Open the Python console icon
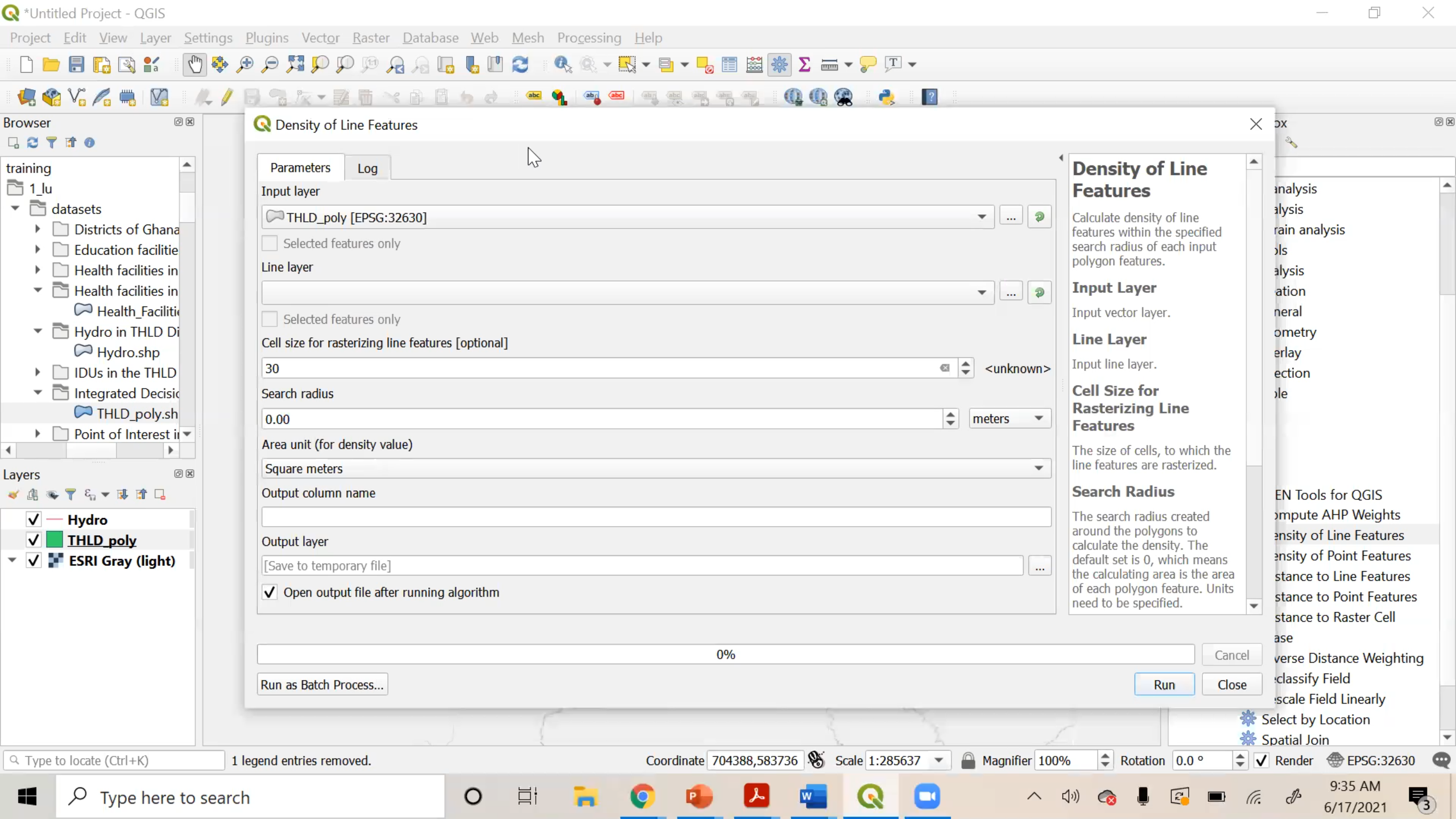The height and width of the screenshot is (819, 1456). pyautogui.click(x=886, y=97)
